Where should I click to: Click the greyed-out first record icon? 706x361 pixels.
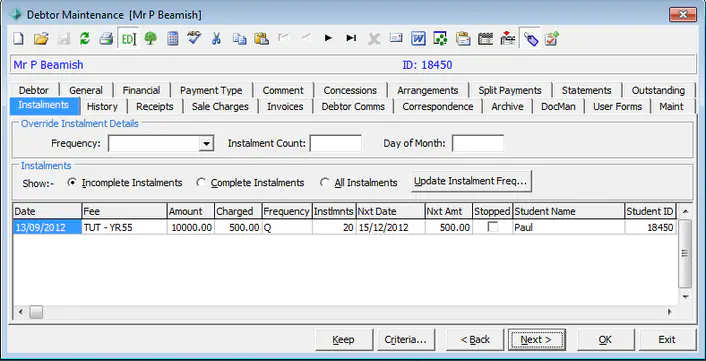(x=284, y=38)
